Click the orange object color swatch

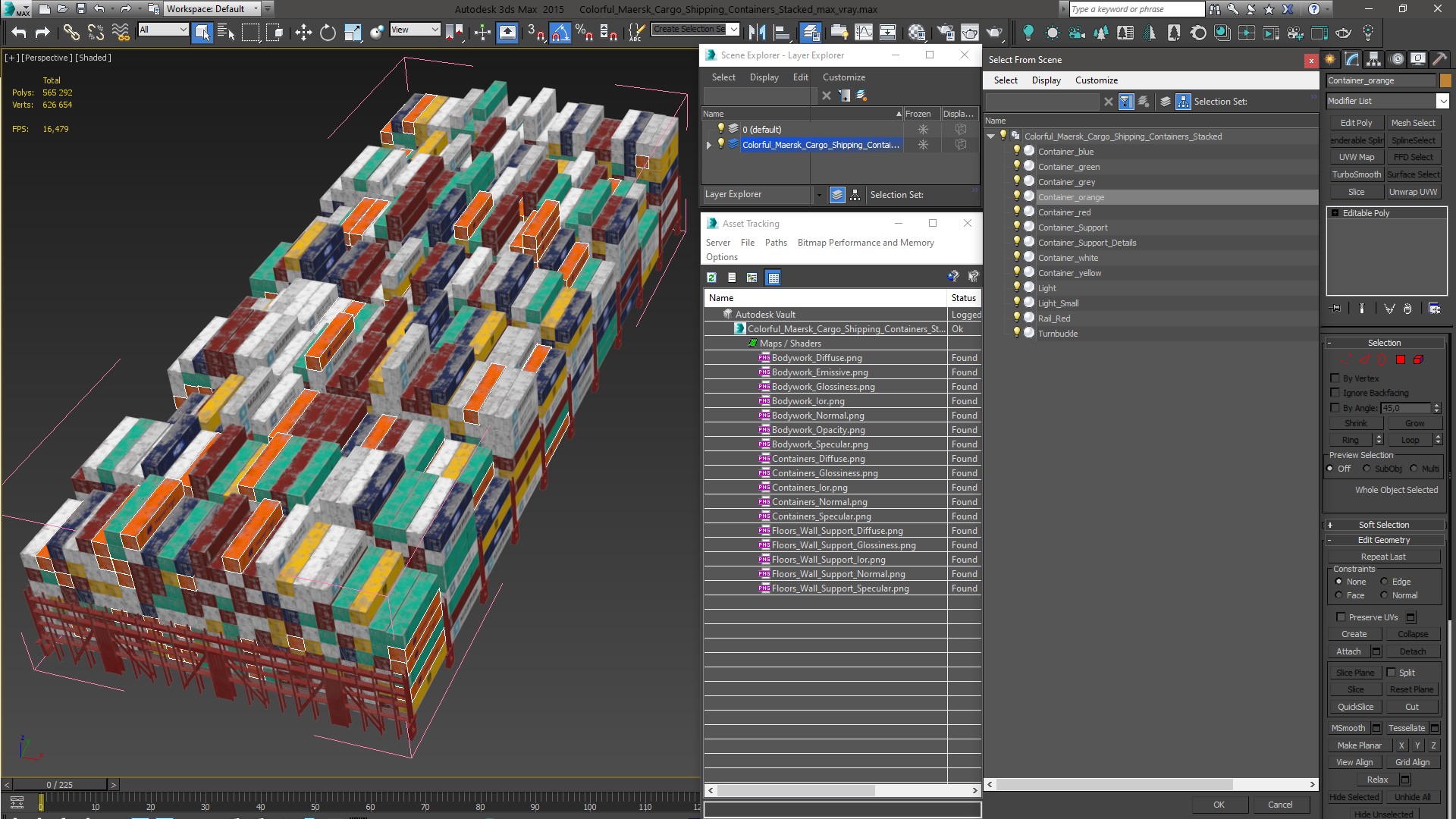[1445, 80]
